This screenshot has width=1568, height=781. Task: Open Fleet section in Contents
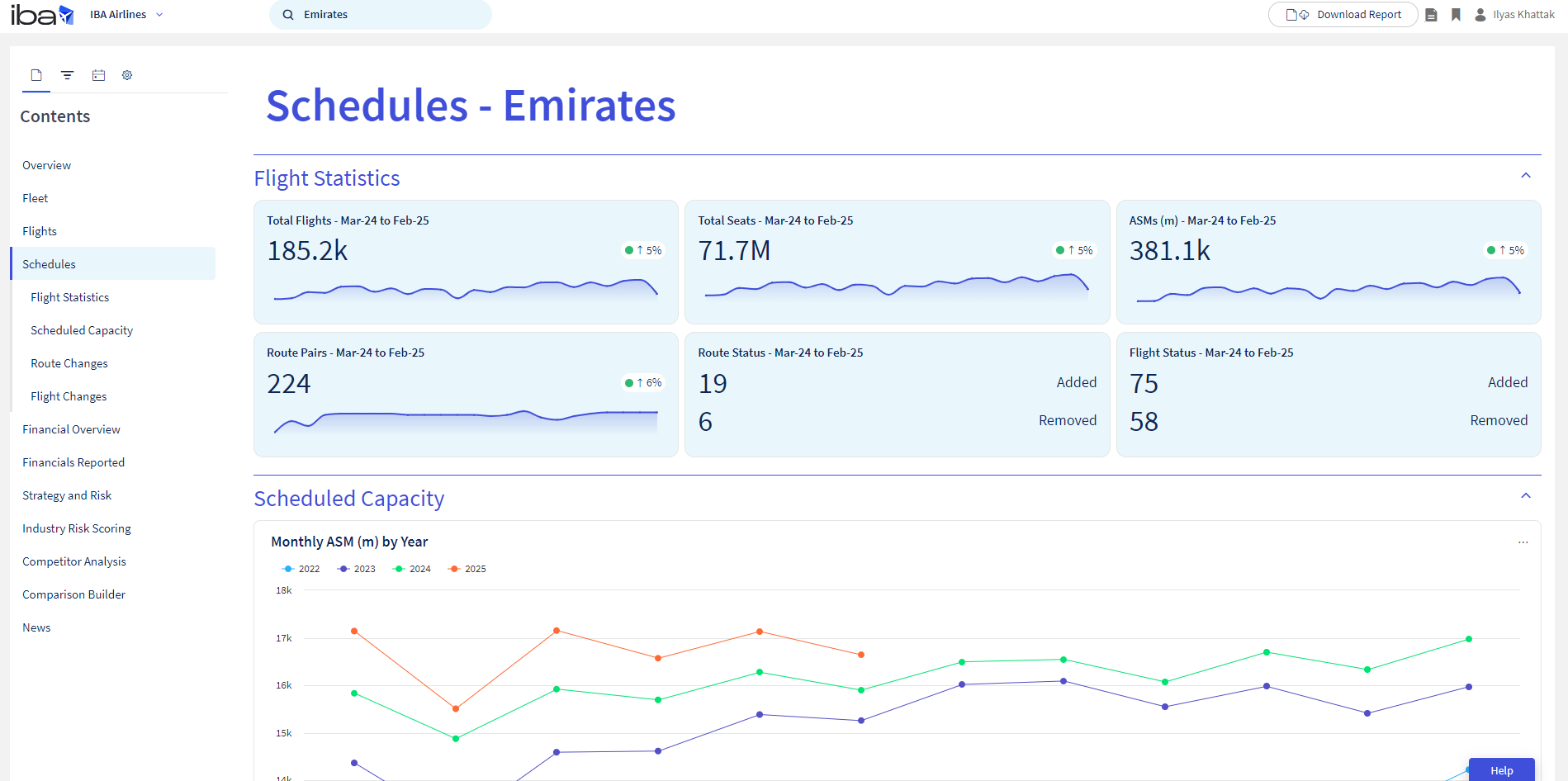tap(36, 198)
